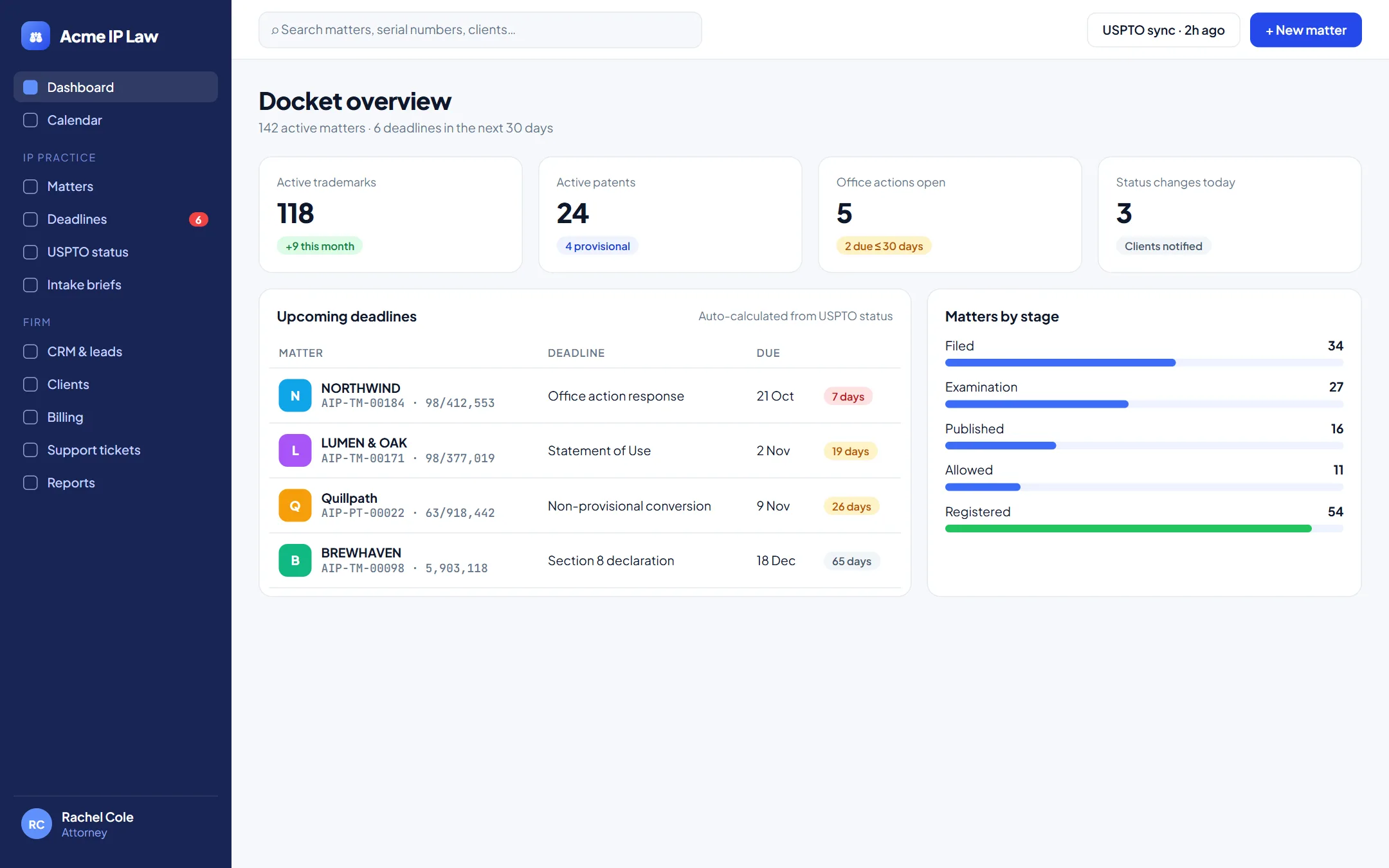Click the Rachel Cole profile name
This screenshot has height=868, width=1389.
98,817
